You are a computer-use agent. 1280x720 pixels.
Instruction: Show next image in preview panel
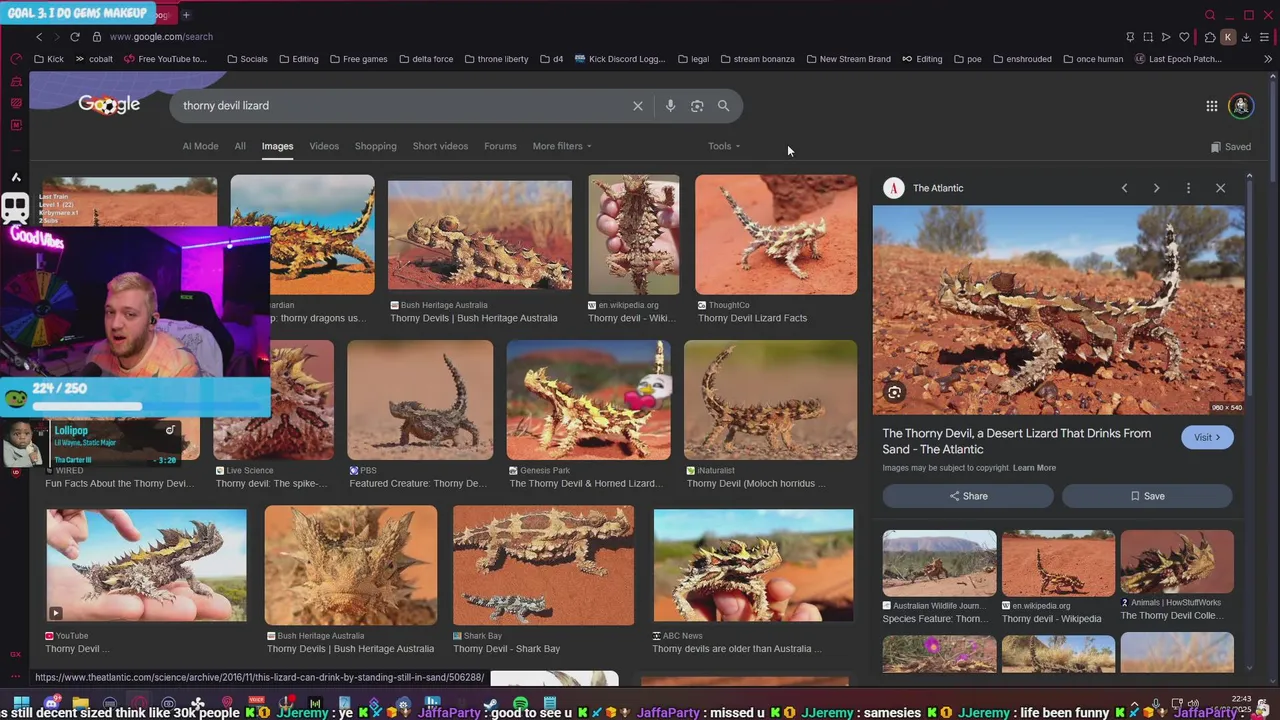pos(1156,188)
